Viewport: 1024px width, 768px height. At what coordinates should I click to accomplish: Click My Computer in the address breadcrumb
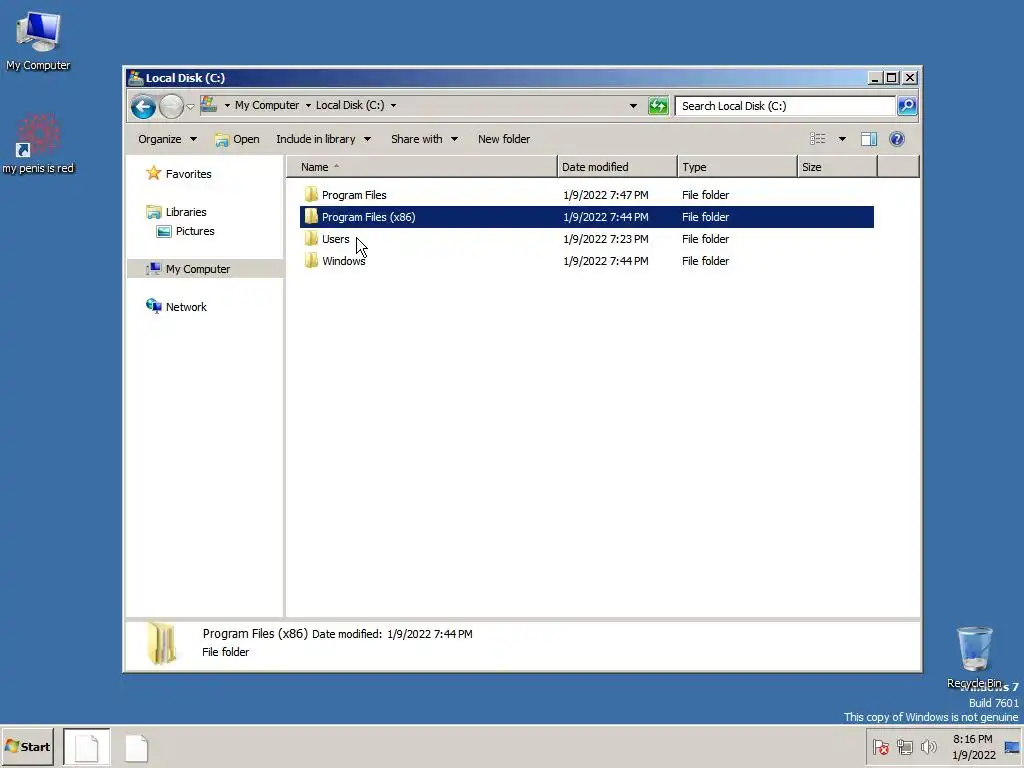click(267, 105)
